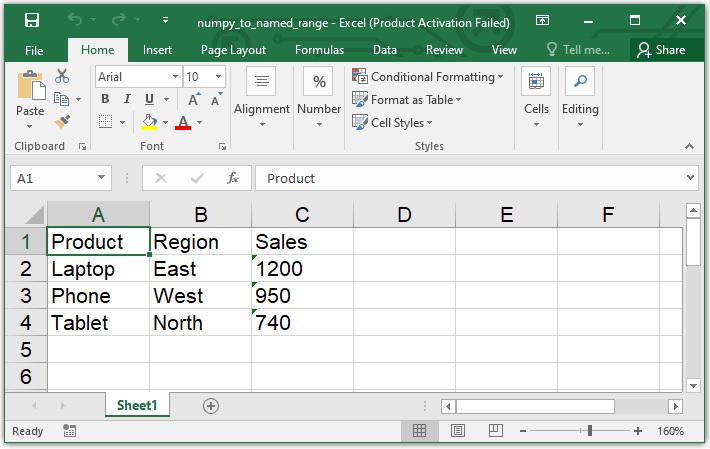710x449 pixels.
Task: Click the Save icon in title bar
Action: pos(31,21)
